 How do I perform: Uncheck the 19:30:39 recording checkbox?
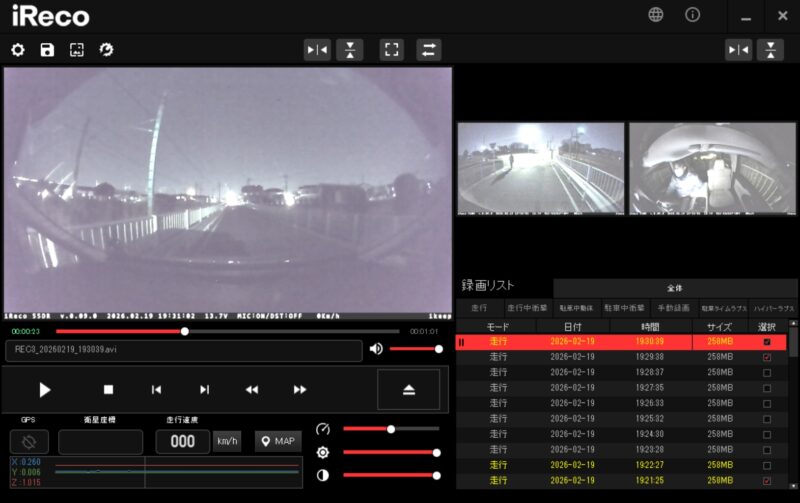(x=767, y=342)
